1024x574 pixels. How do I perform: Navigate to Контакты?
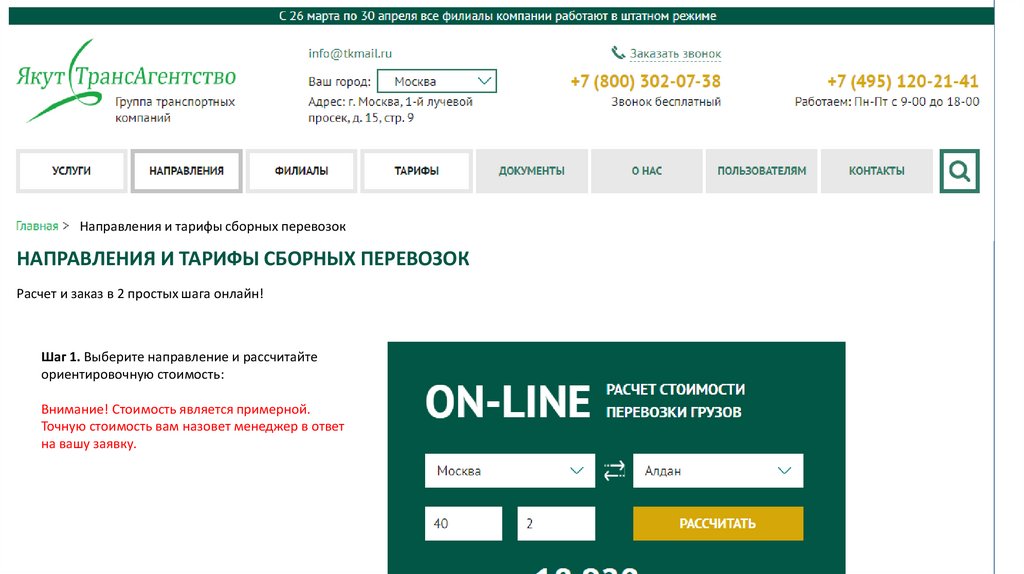[876, 171]
